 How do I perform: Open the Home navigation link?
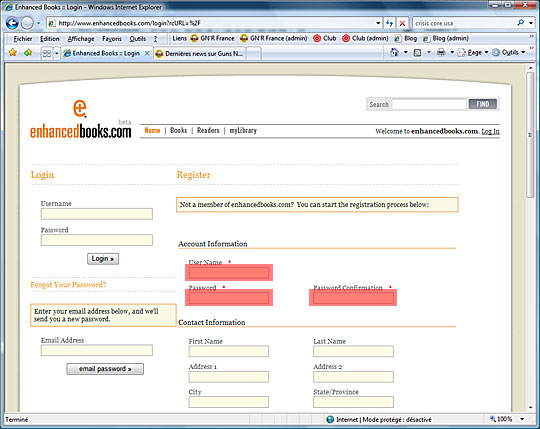coord(152,130)
